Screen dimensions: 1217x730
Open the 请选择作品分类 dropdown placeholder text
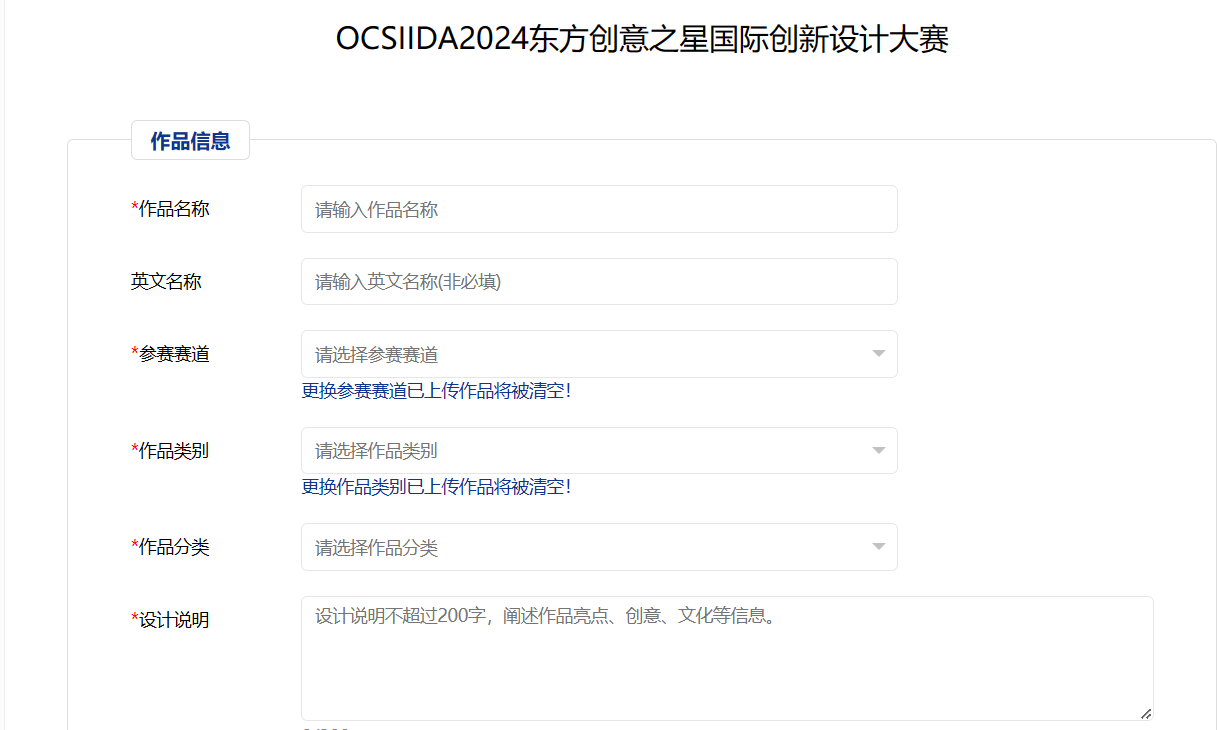(x=377, y=548)
